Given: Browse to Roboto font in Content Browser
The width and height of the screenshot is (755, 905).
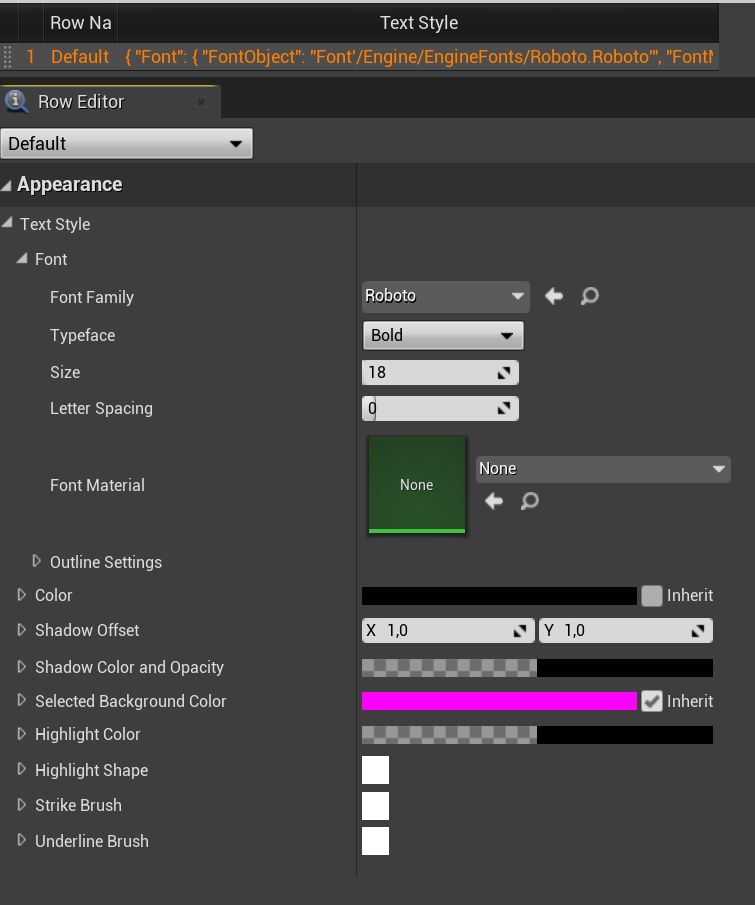Looking at the screenshot, I should coord(589,296).
